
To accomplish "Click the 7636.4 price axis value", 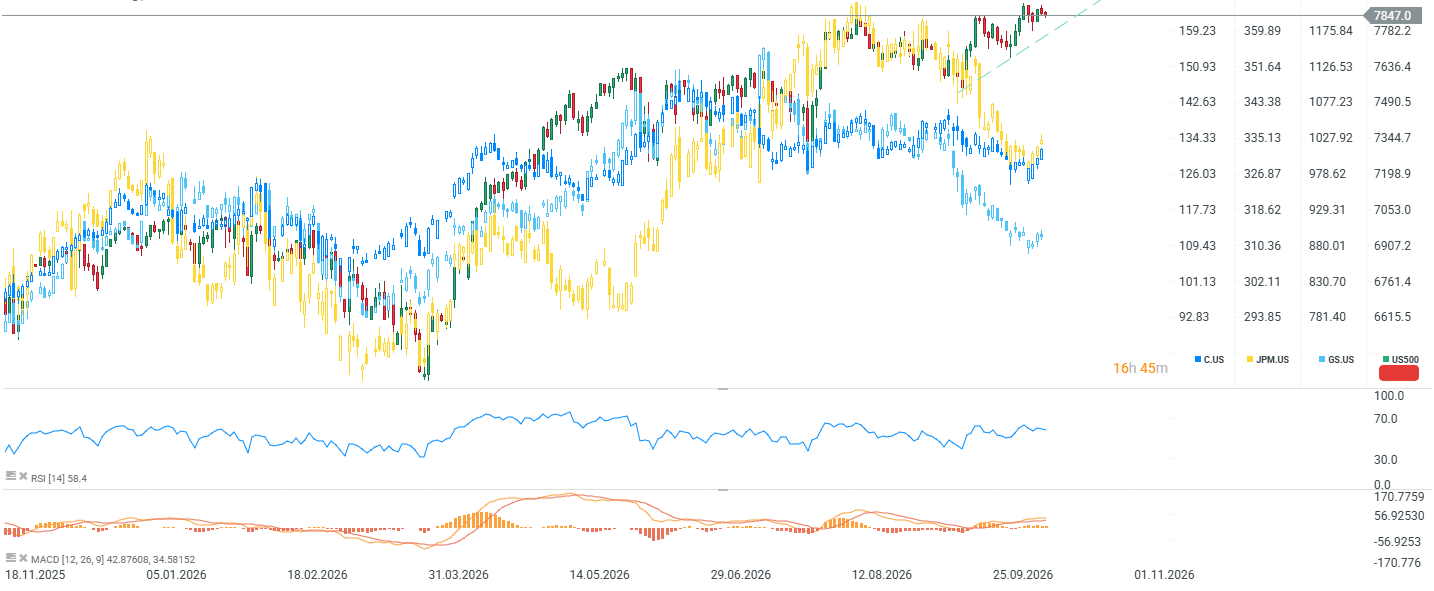I will tap(1392, 67).
